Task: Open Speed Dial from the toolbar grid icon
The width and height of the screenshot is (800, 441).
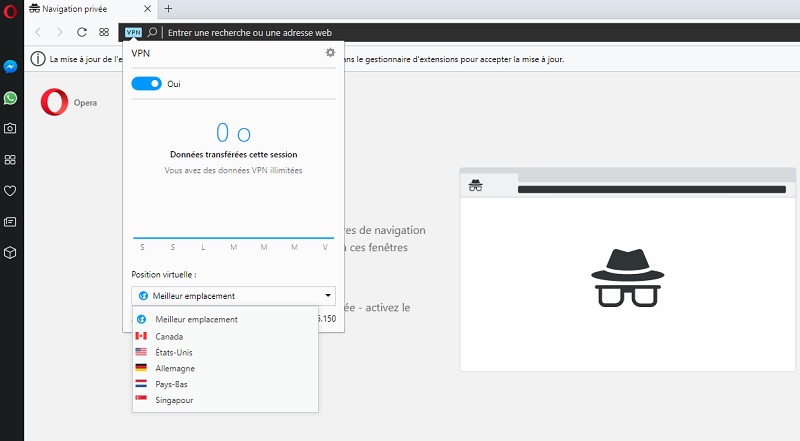Action: coord(104,32)
